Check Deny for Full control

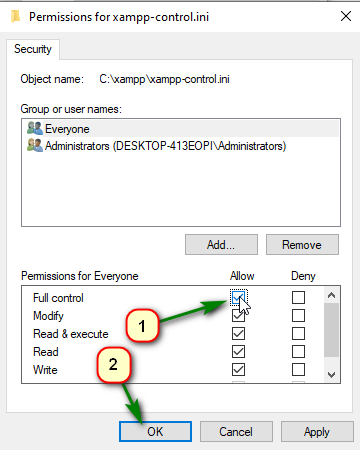click(x=298, y=297)
